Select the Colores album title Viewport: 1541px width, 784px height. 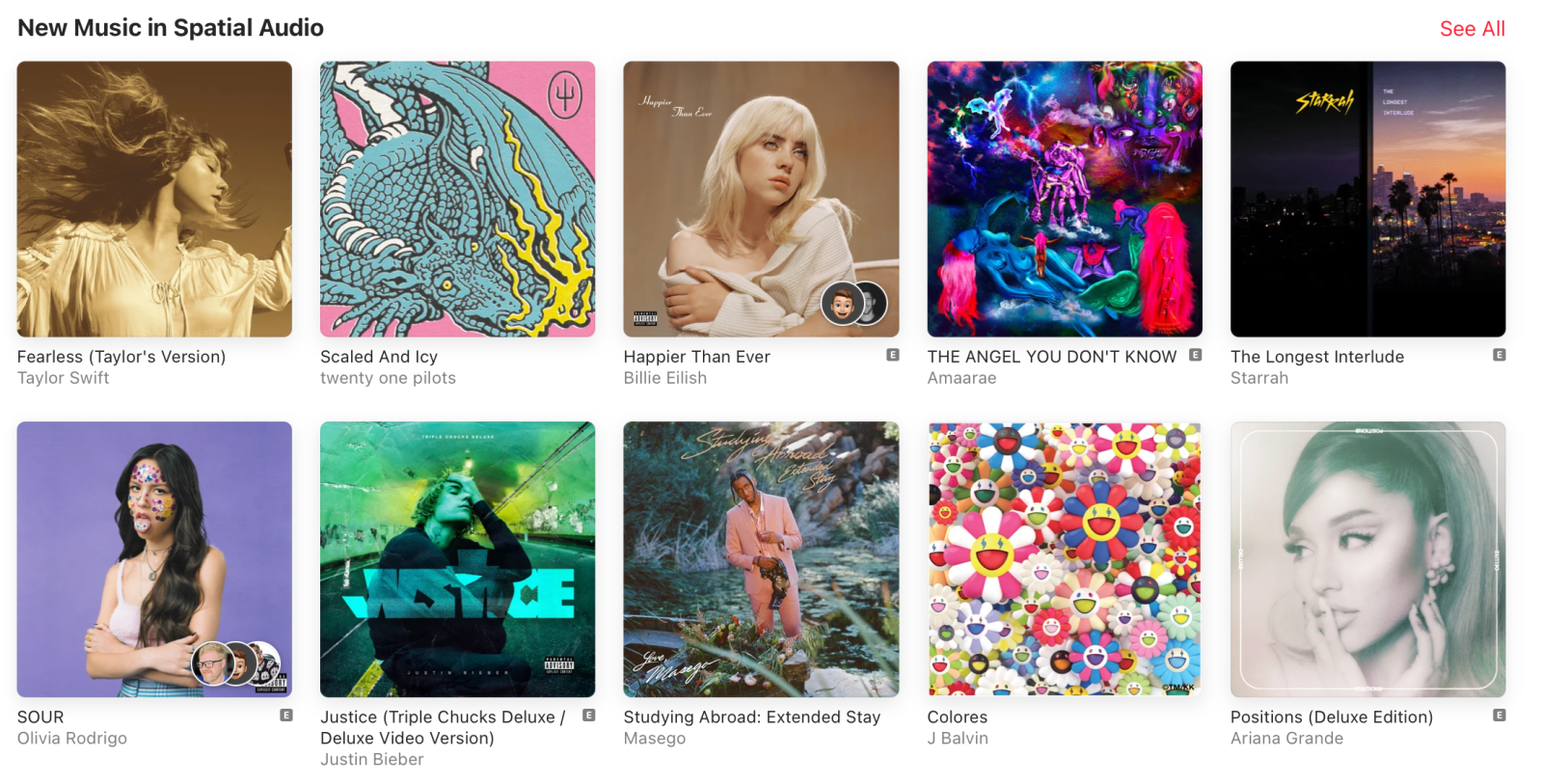point(958,717)
